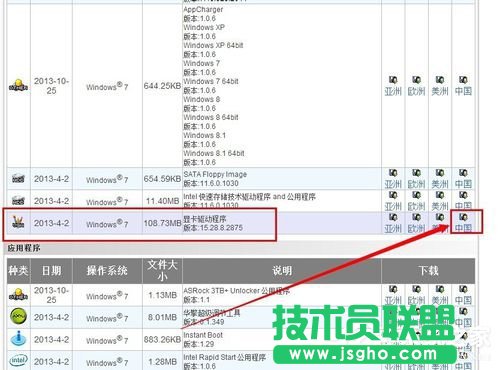500x370 pixels.
Task: Click the SATA Floppy Image description text
Action: [215, 174]
